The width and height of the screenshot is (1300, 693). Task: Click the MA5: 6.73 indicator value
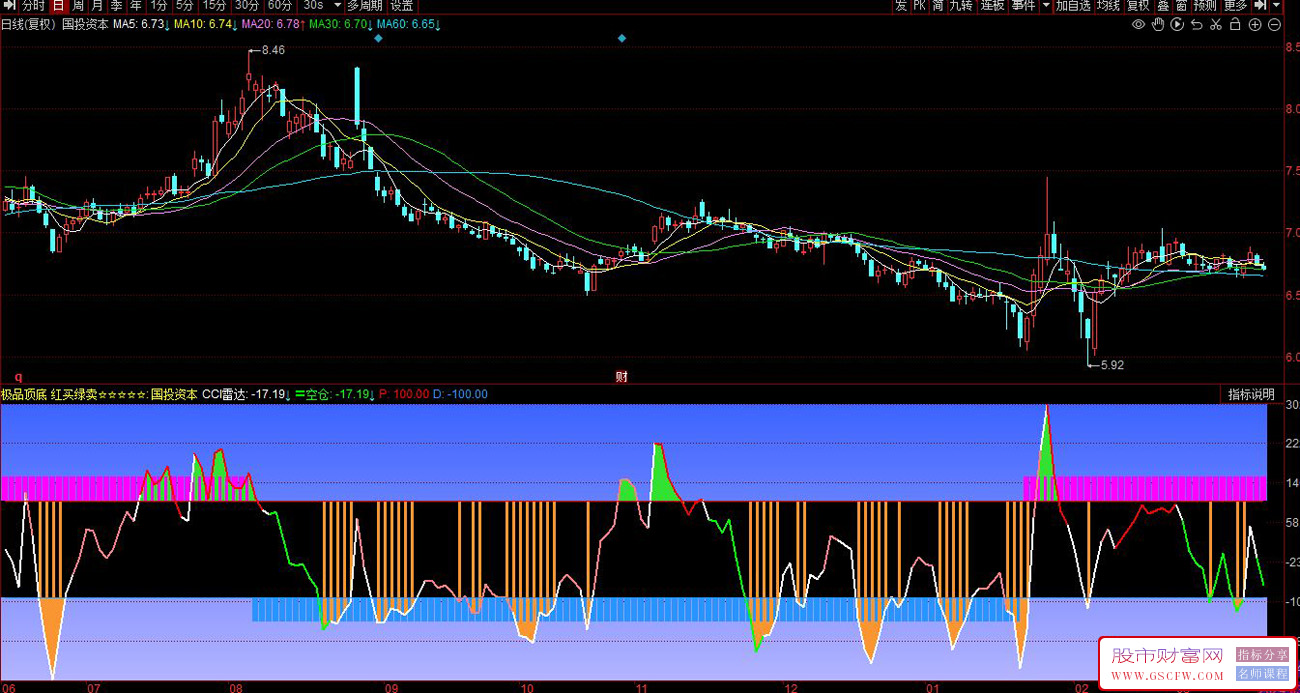click(x=141, y=24)
